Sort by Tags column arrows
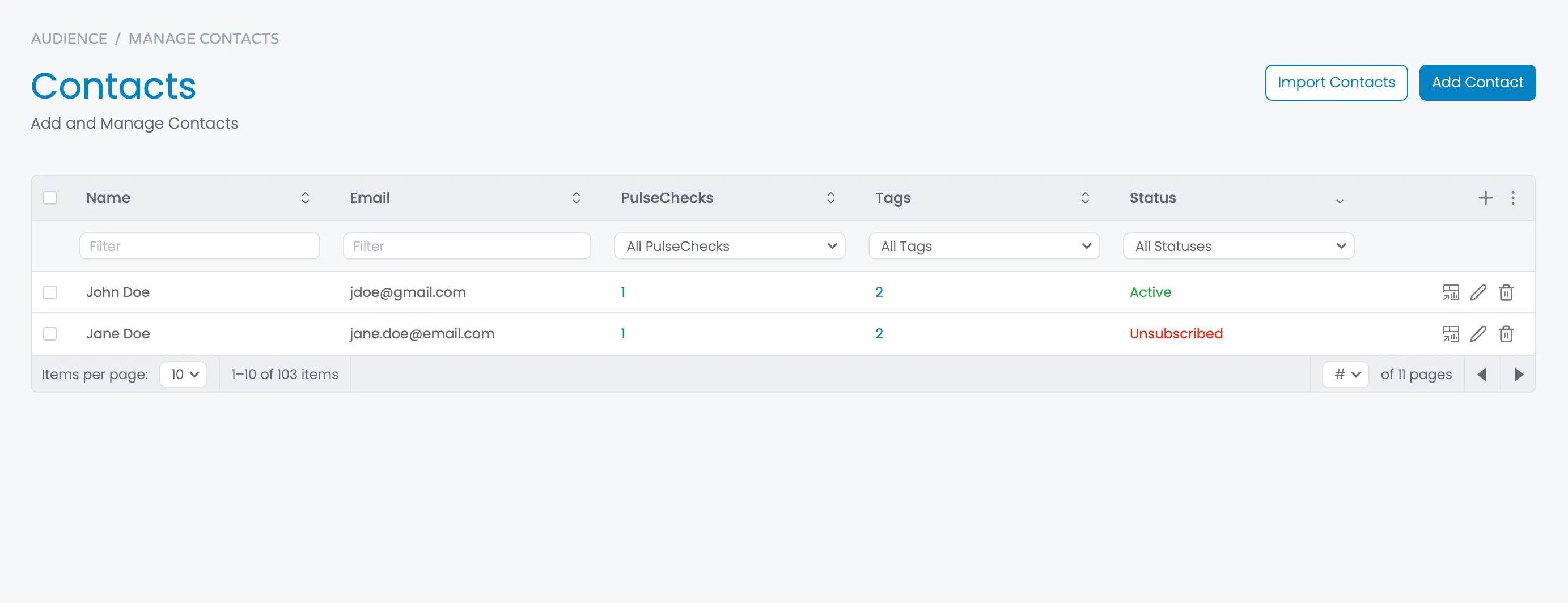1568x603 pixels. pyautogui.click(x=1086, y=198)
